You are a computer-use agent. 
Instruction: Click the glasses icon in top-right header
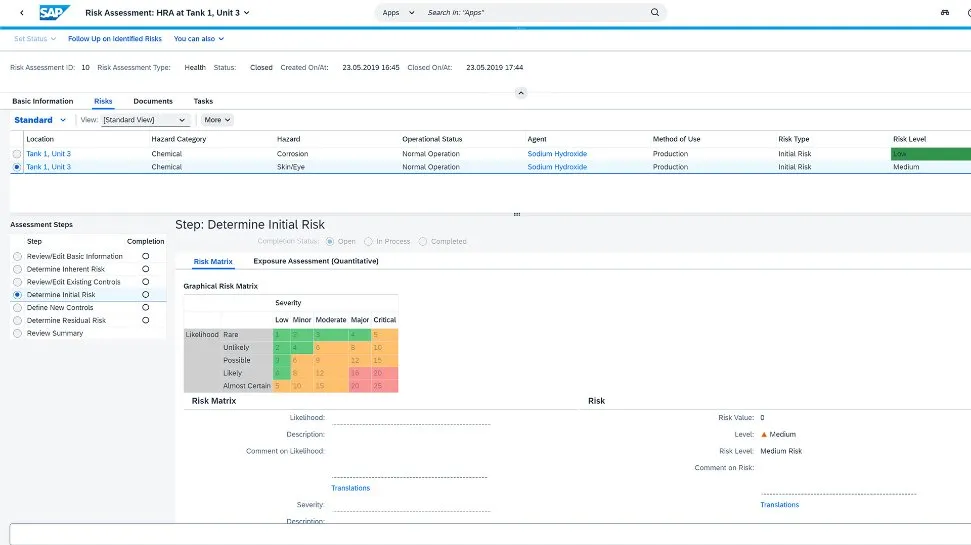[944, 13]
